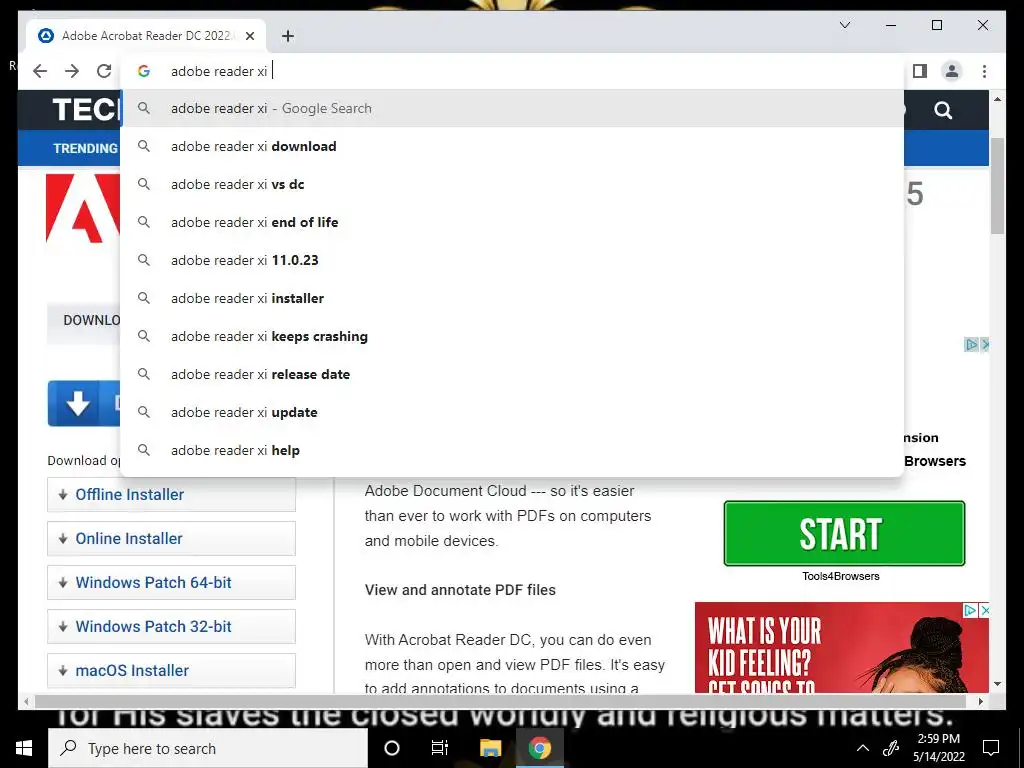Click the taskbar clock showing 2:59 PM
Screen dimensions: 1024x768
(x=939, y=748)
